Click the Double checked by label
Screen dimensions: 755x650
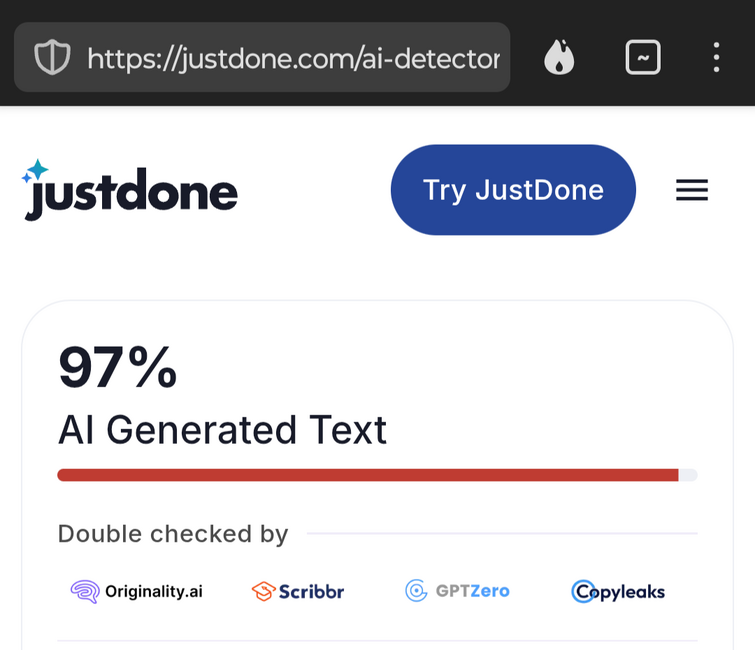pyautogui.click(x=173, y=533)
